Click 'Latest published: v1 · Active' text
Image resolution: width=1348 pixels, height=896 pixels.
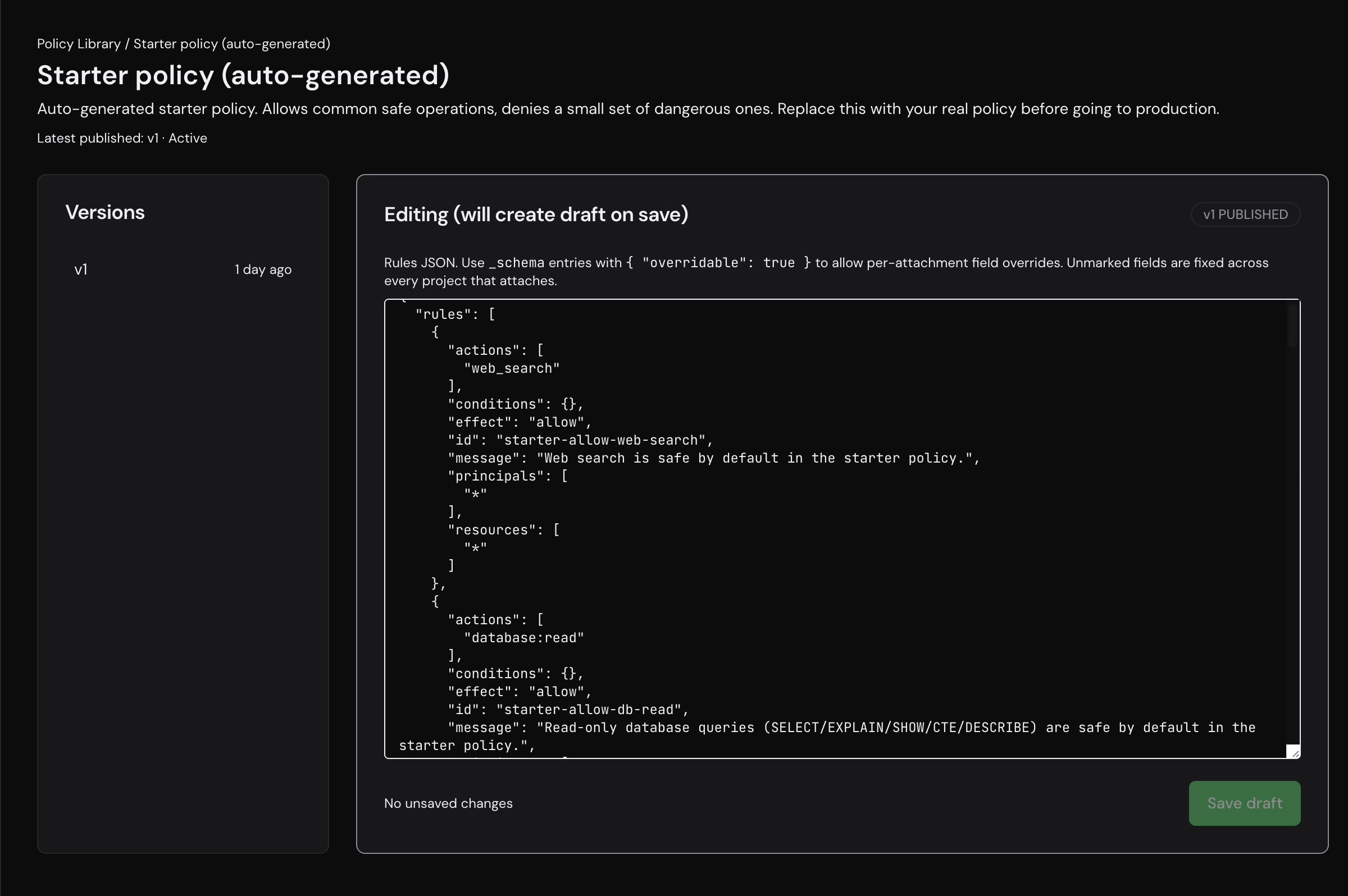pyautogui.click(x=122, y=138)
